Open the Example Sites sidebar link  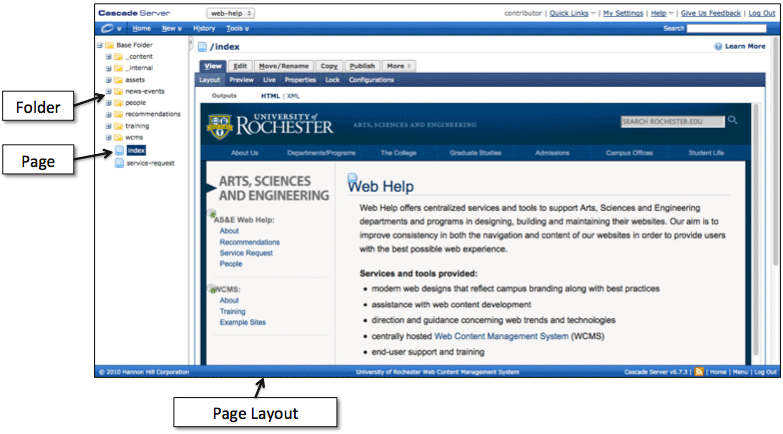(243, 323)
